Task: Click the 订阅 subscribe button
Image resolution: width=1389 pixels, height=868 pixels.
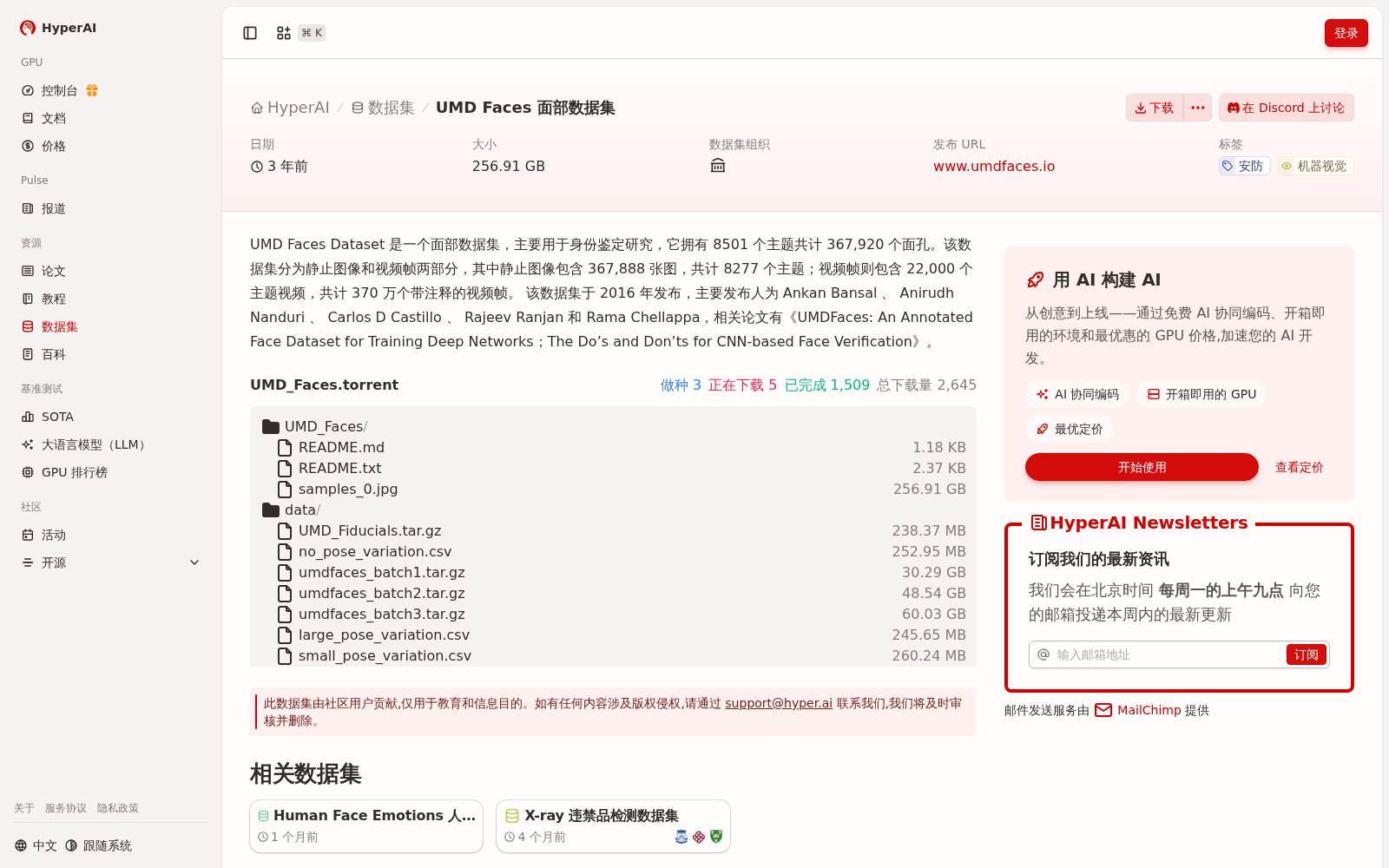Action: [x=1306, y=654]
